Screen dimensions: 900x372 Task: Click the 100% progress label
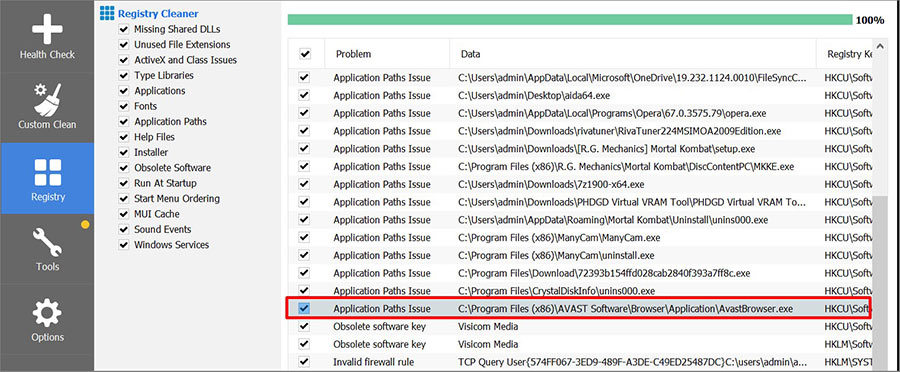click(870, 20)
